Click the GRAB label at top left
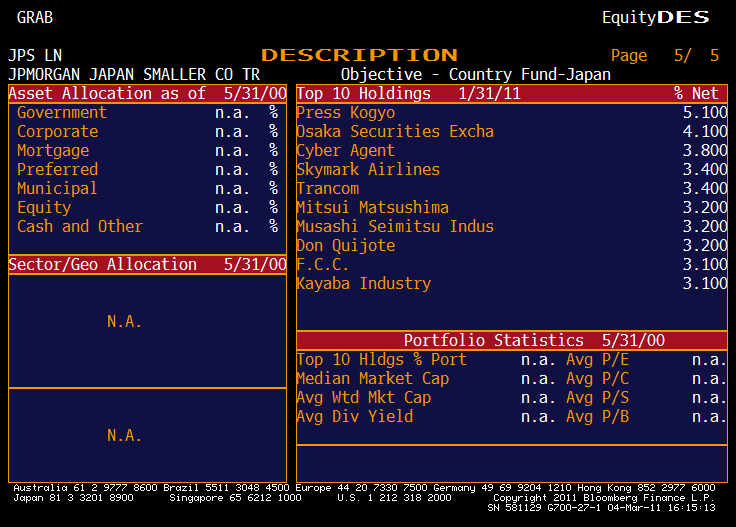This screenshot has width=736, height=527. 35,17
